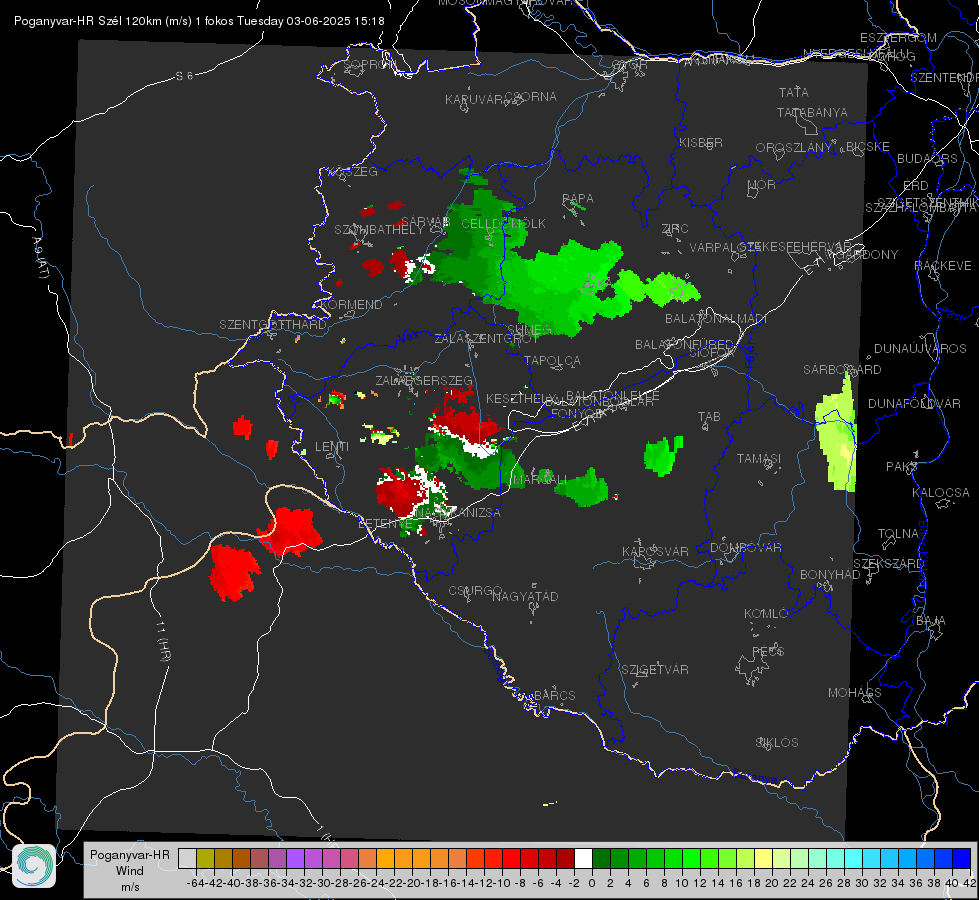Click the 'PECS' city label
979x900 pixels.
click(768, 651)
